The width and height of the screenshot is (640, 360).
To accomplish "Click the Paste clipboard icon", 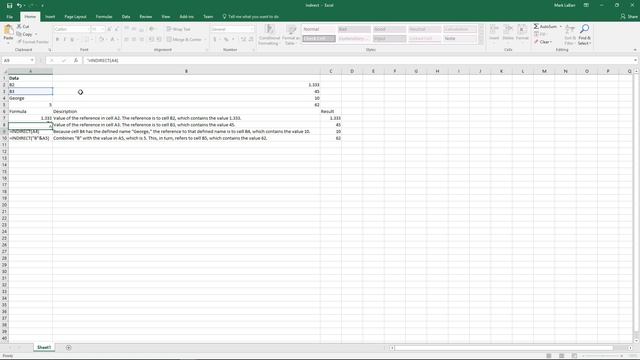I will pos(8,30).
